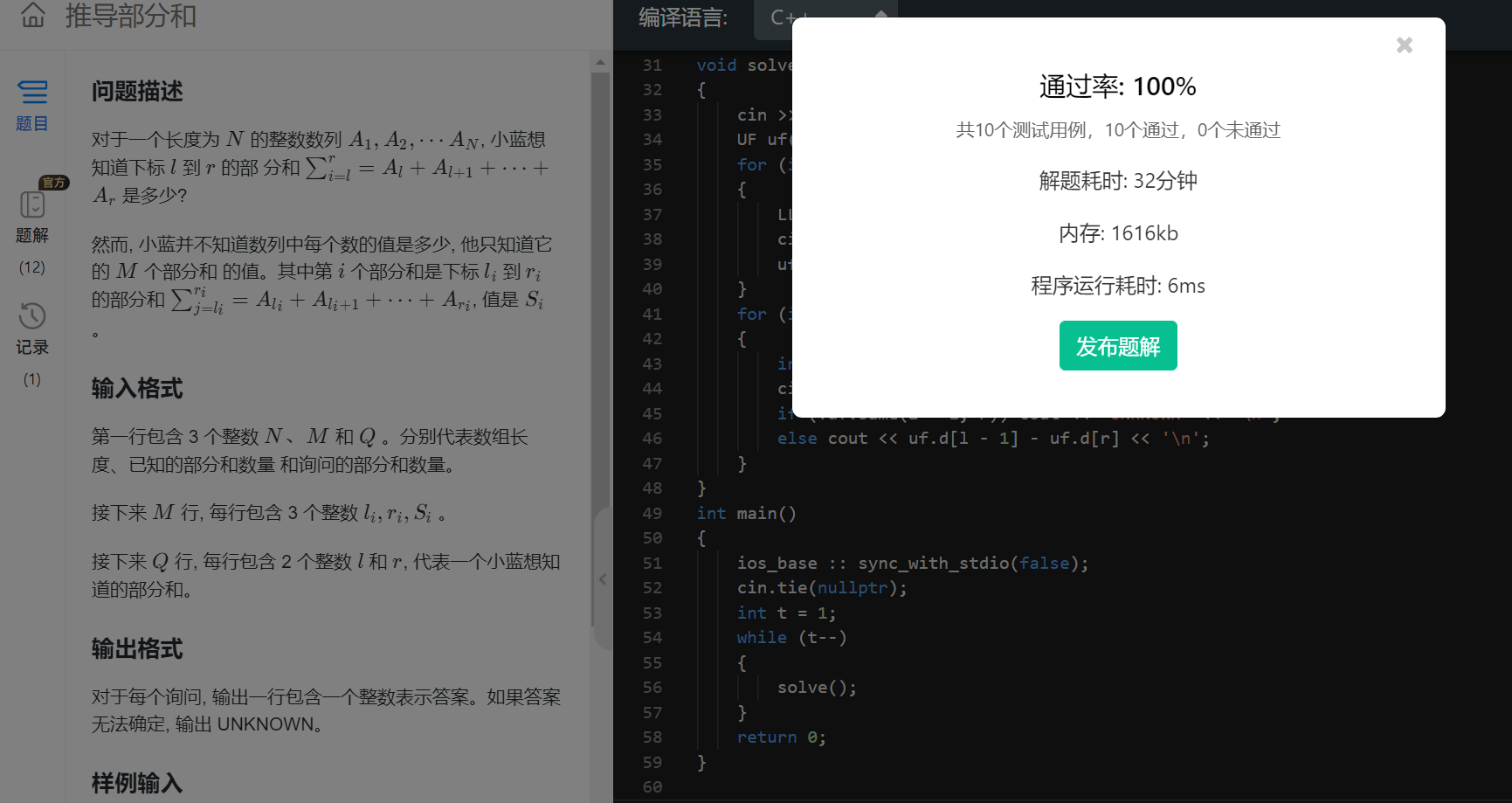Viewport: 1512px width, 803px height.
Task: Place the cursor on code line 51 ios_base
Action: [x=777, y=563]
